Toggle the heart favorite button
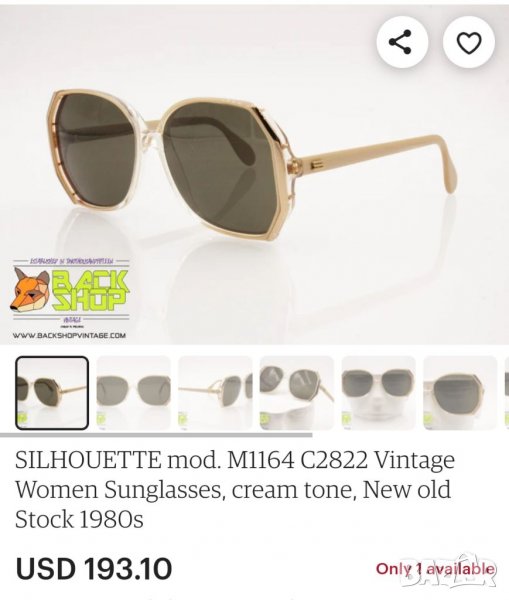This screenshot has height=600, width=509. [469, 42]
